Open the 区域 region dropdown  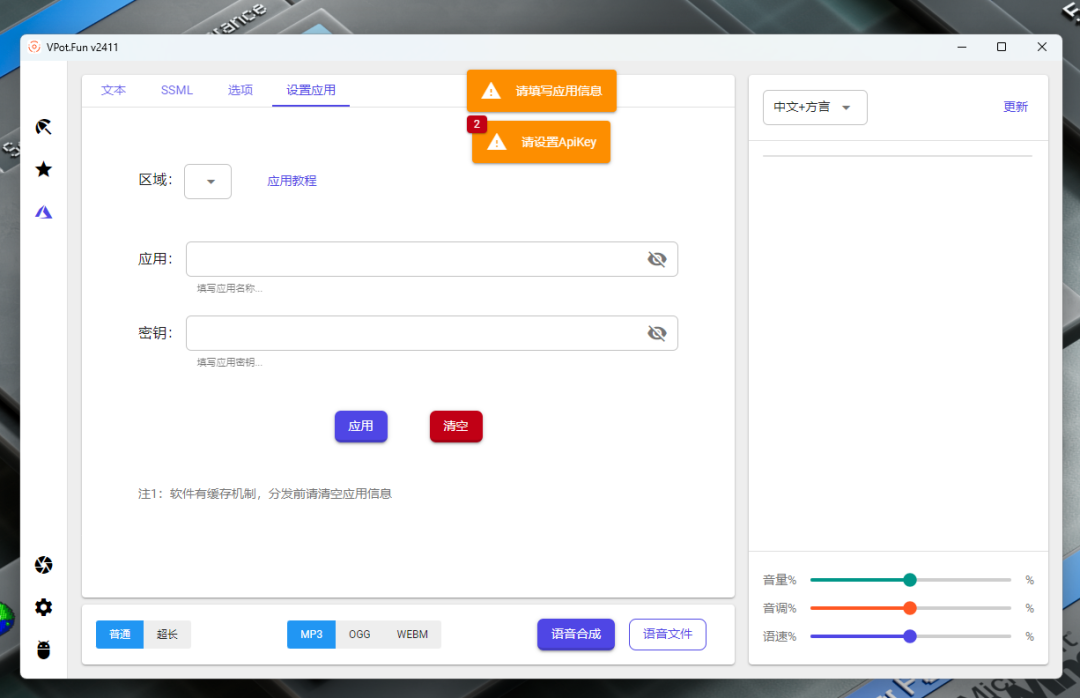point(208,181)
